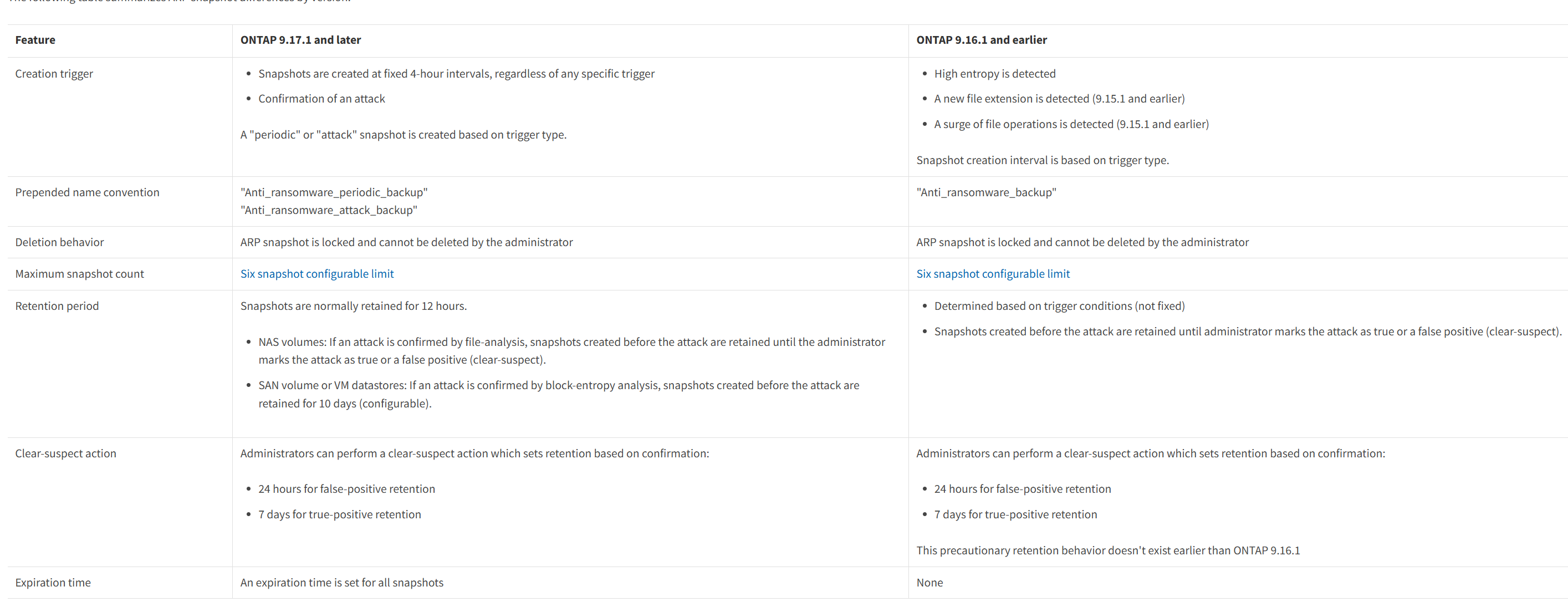Click the Feature column header
The width and height of the screenshot is (1568, 607).
coord(35,40)
